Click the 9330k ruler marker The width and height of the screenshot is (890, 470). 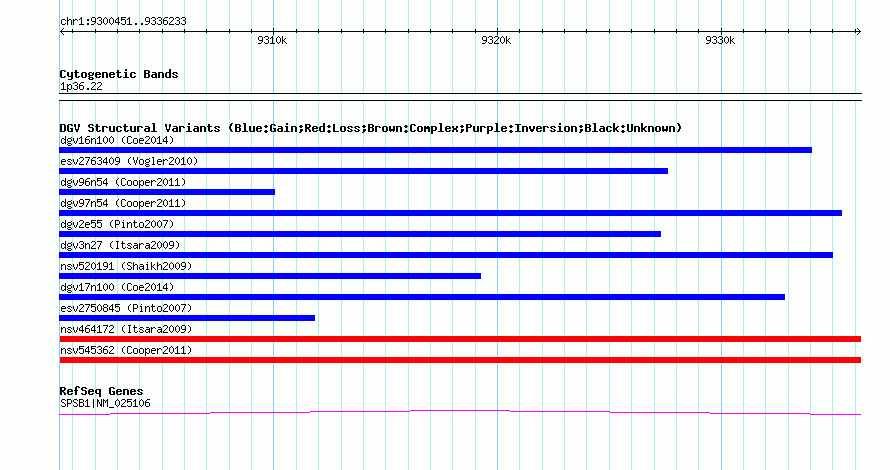(x=720, y=40)
